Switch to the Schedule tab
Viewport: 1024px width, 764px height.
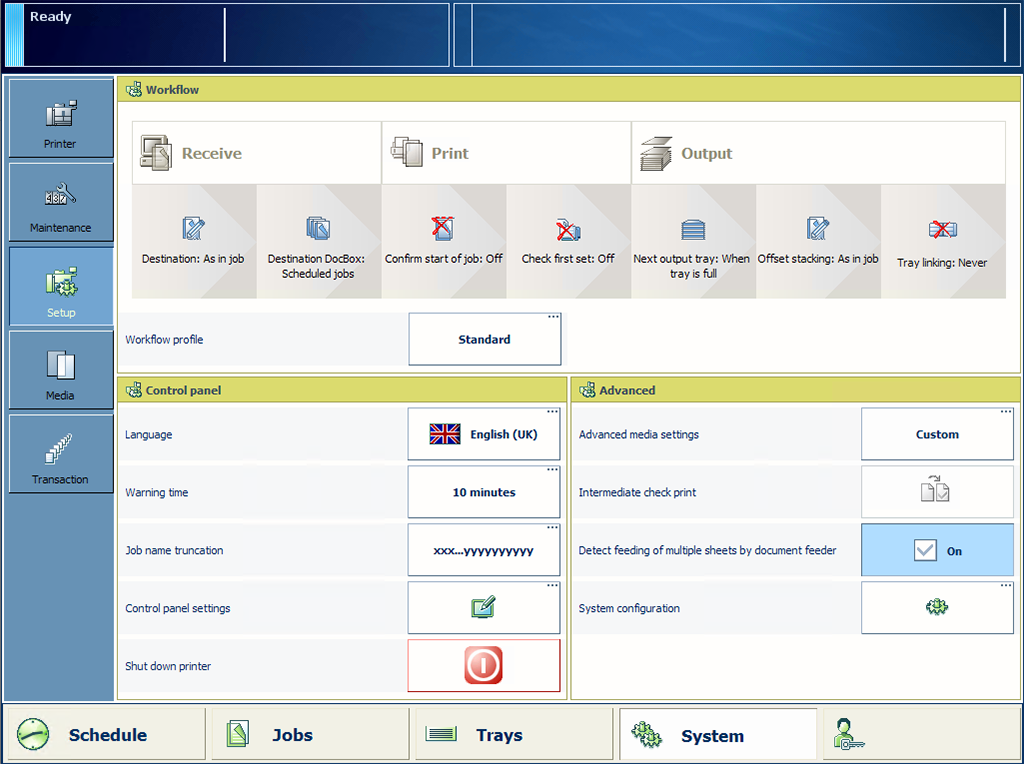point(104,735)
